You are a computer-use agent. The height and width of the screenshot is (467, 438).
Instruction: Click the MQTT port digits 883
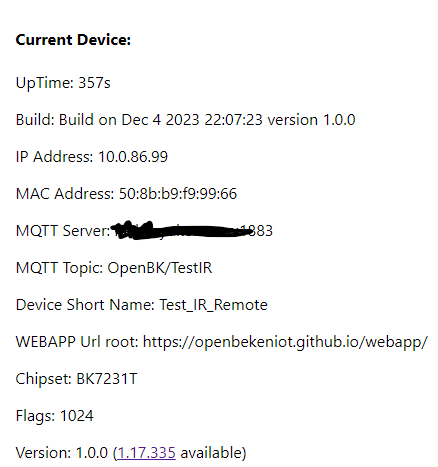click(x=262, y=231)
